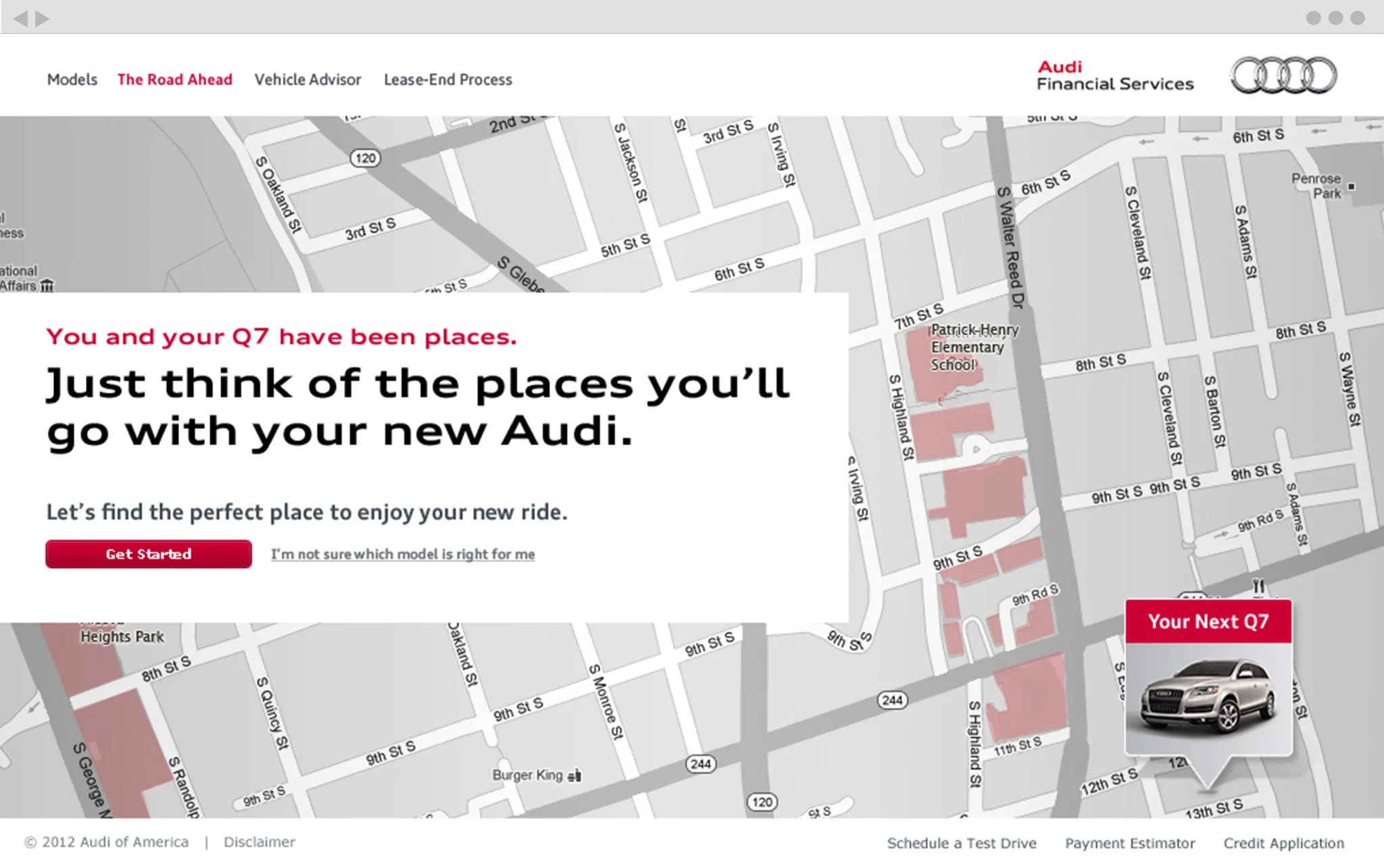Click the Audi Financial Services logo
1384x868 pixels.
pyautogui.click(x=1115, y=76)
